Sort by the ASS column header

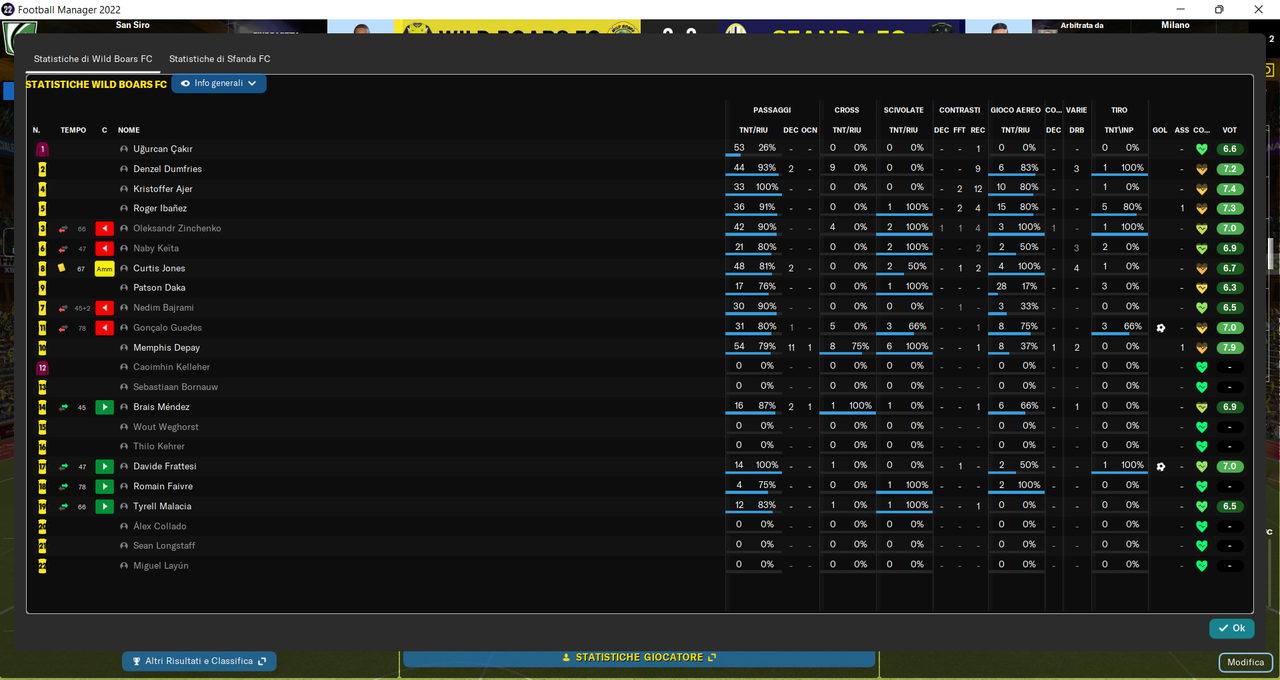(x=1182, y=130)
